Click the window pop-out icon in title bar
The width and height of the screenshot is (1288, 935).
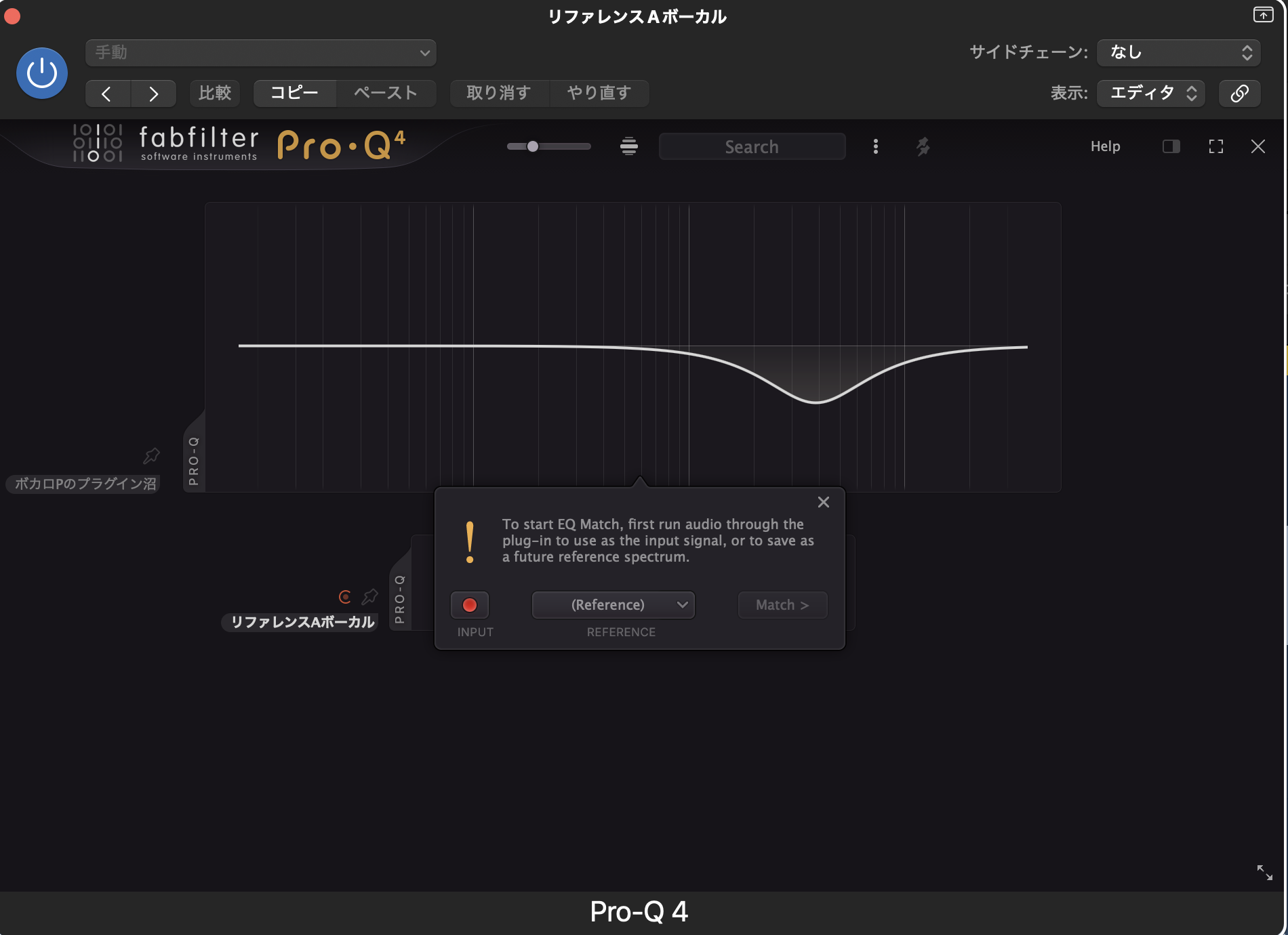[x=1264, y=15]
